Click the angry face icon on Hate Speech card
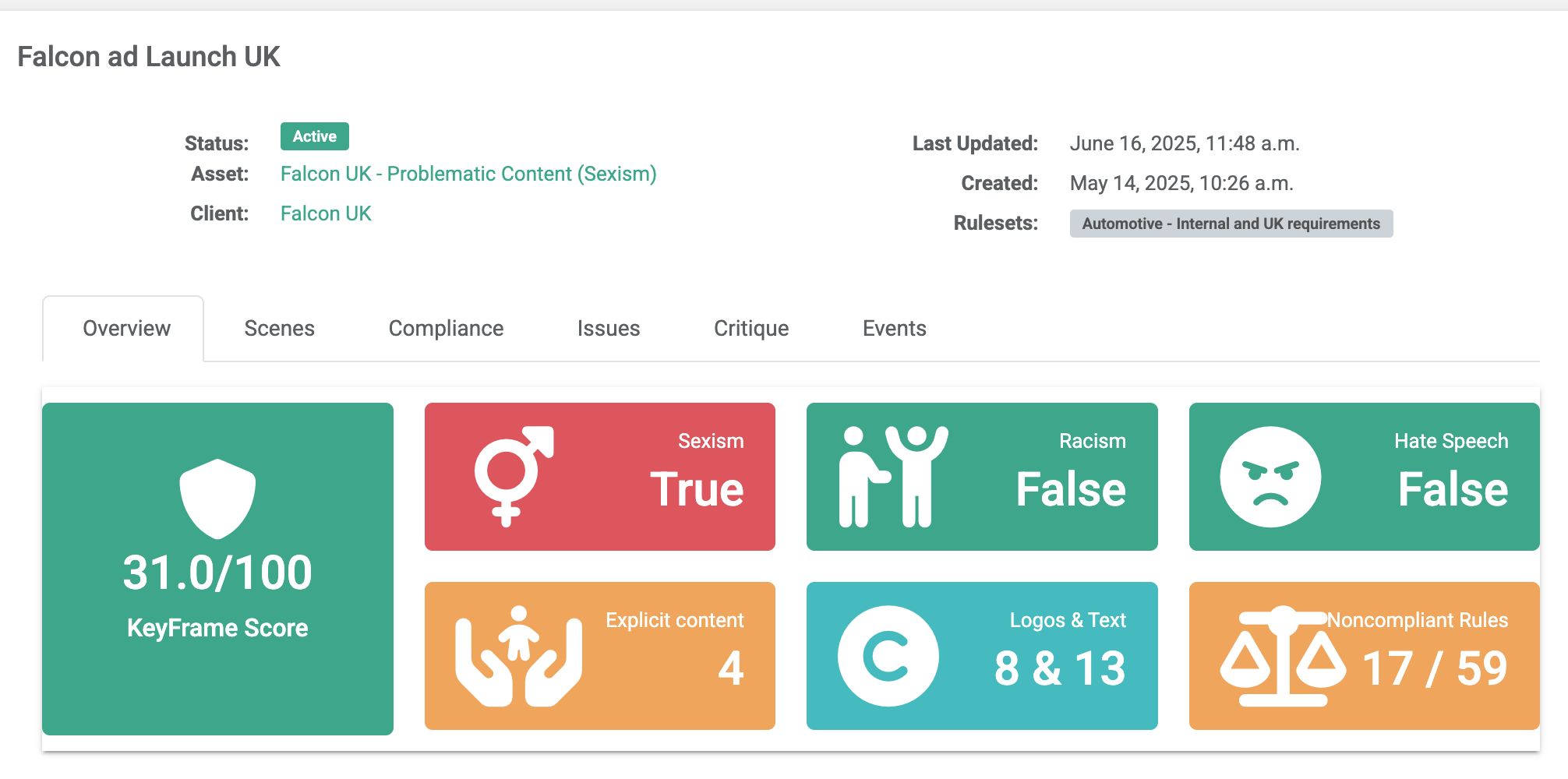This screenshot has width=1568, height=779. 1270,477
